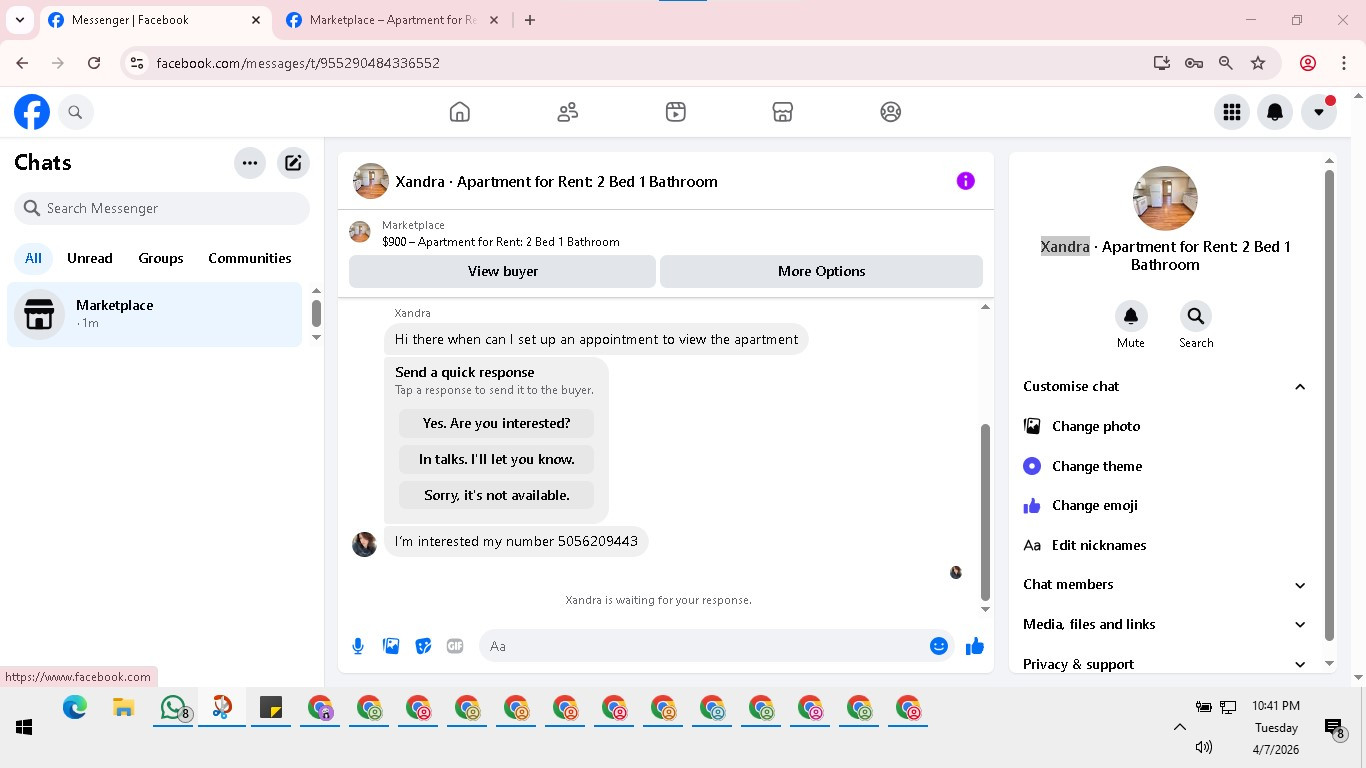Open the $900 apartment listing banner
Viewport: 1366px width, 768px height.
tap(665, 233)
